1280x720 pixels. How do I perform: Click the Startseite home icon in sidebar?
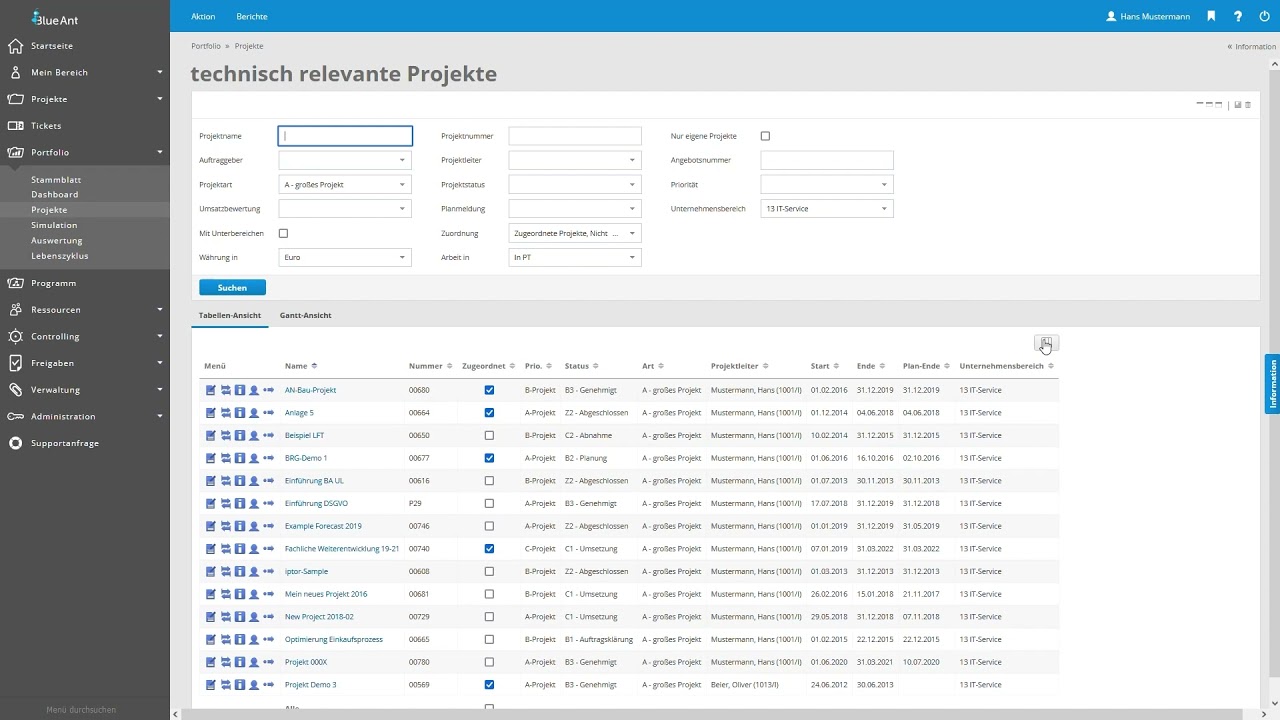(15, 46)
